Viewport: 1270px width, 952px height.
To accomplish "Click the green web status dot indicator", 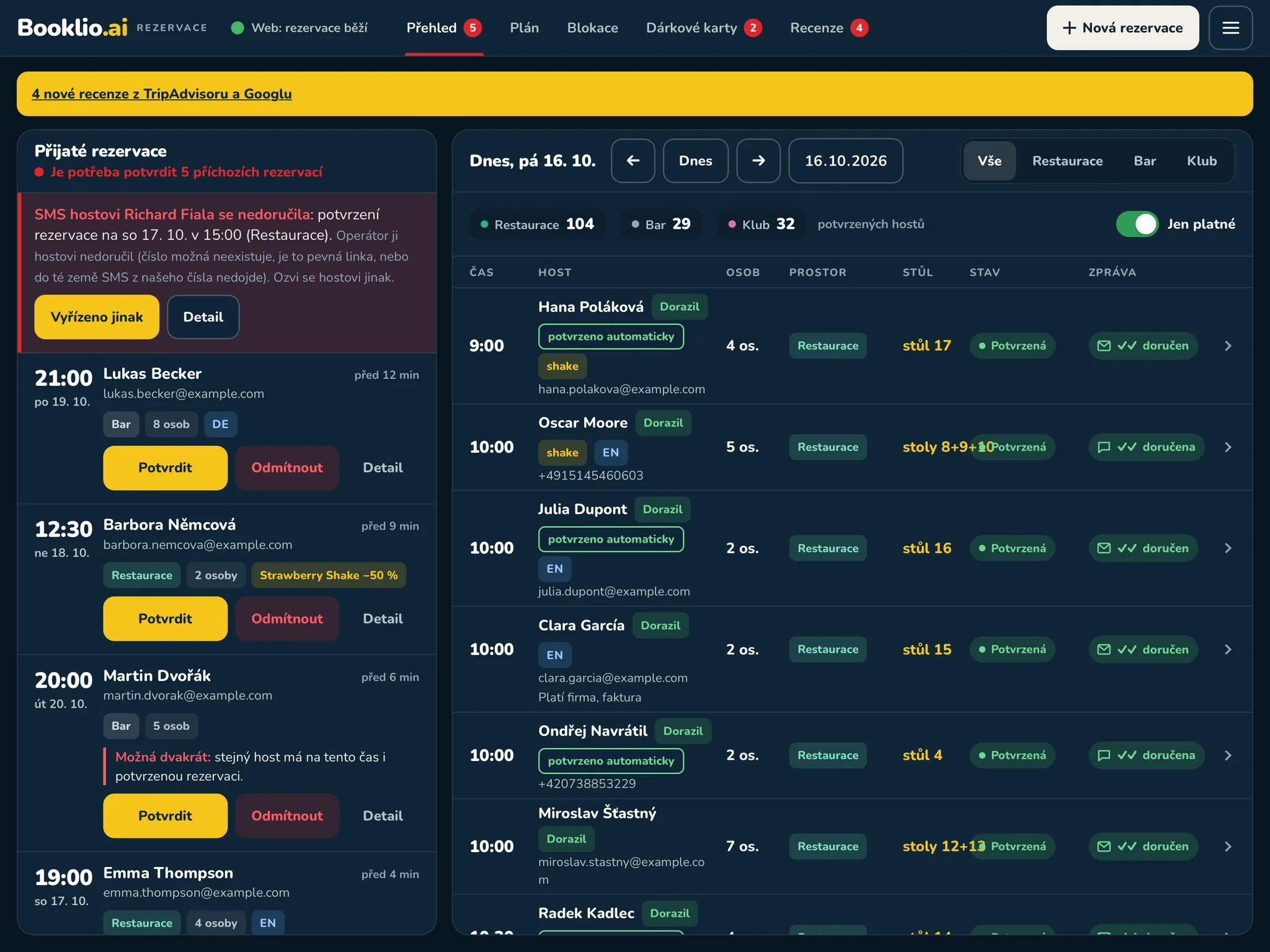I will [x=237, y=28].
